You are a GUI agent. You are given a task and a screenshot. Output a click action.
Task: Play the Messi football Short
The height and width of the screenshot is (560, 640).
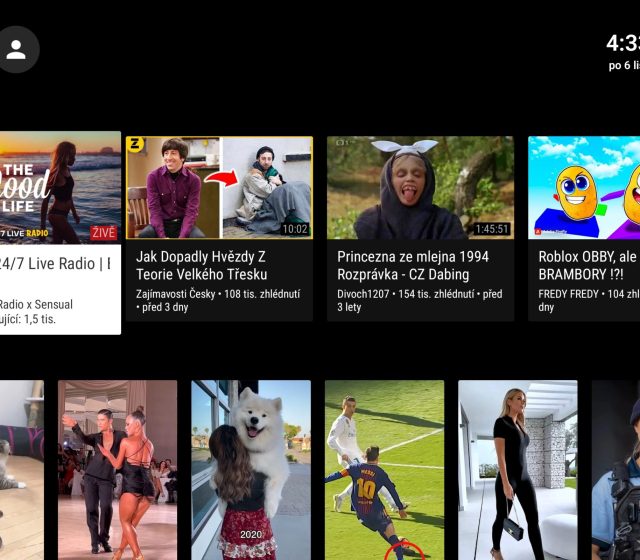click(384, 470)
